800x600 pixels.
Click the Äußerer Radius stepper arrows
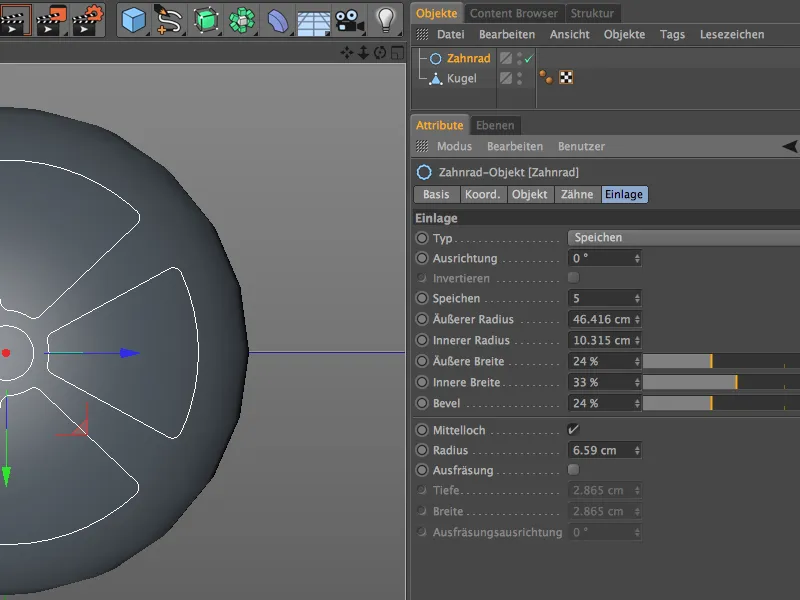pos(637,319)
